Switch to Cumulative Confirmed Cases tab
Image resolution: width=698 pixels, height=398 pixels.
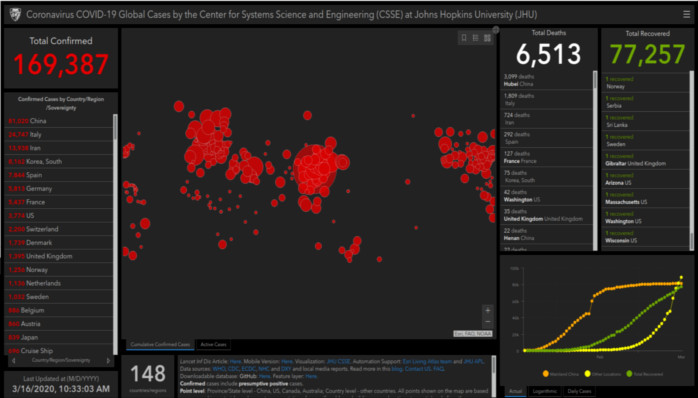pos(160,345)
